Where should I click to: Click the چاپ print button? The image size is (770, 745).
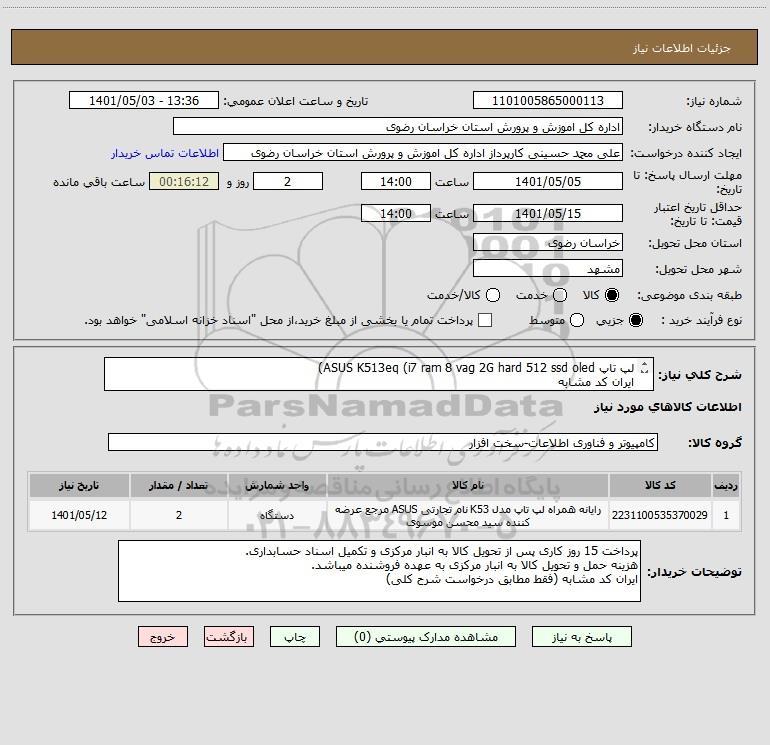(x=295, y=637)
